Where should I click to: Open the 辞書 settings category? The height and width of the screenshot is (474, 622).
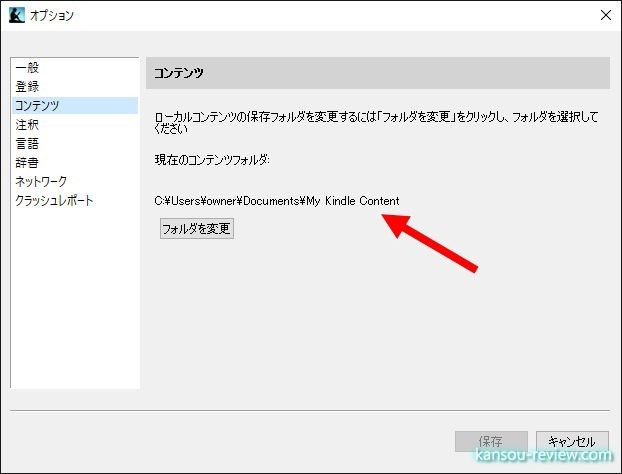75,163
